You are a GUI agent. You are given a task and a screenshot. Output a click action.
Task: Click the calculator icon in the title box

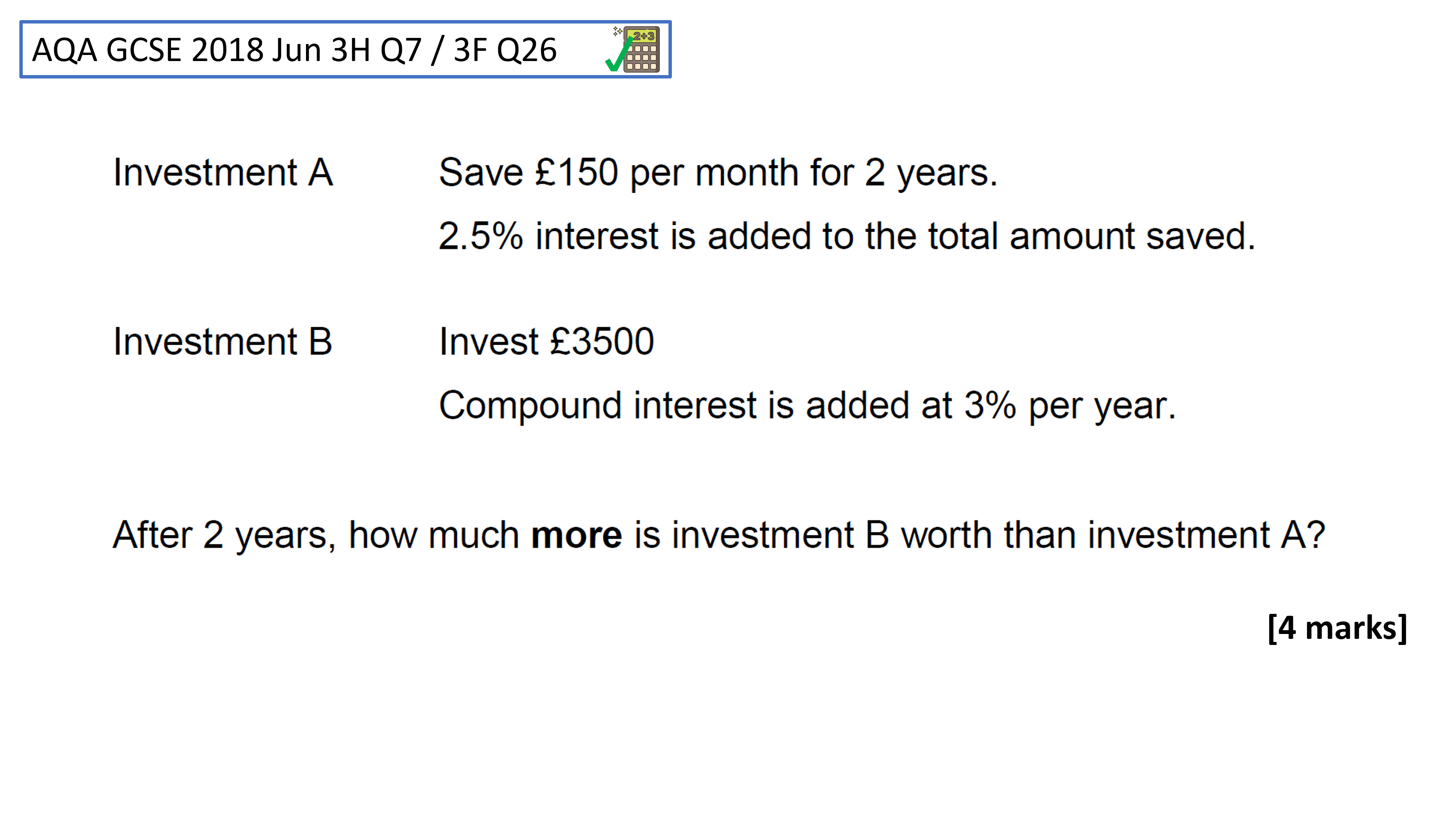pos(641,49)
